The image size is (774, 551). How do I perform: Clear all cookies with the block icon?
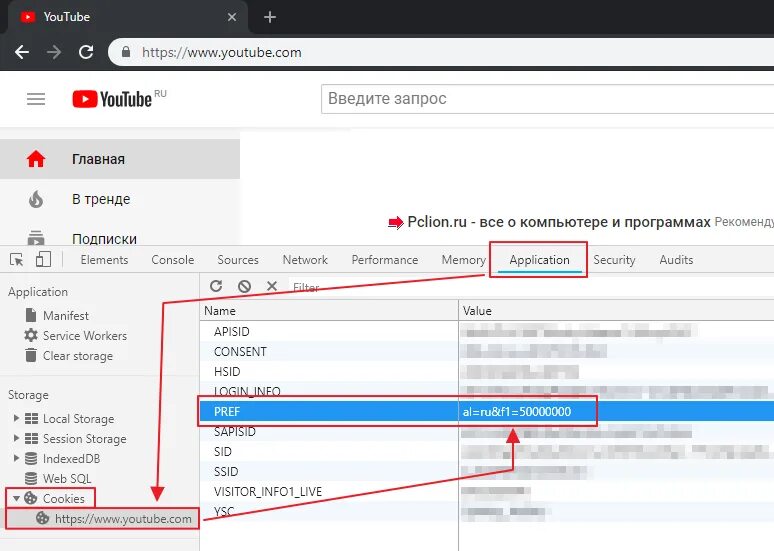click(244, 286)
